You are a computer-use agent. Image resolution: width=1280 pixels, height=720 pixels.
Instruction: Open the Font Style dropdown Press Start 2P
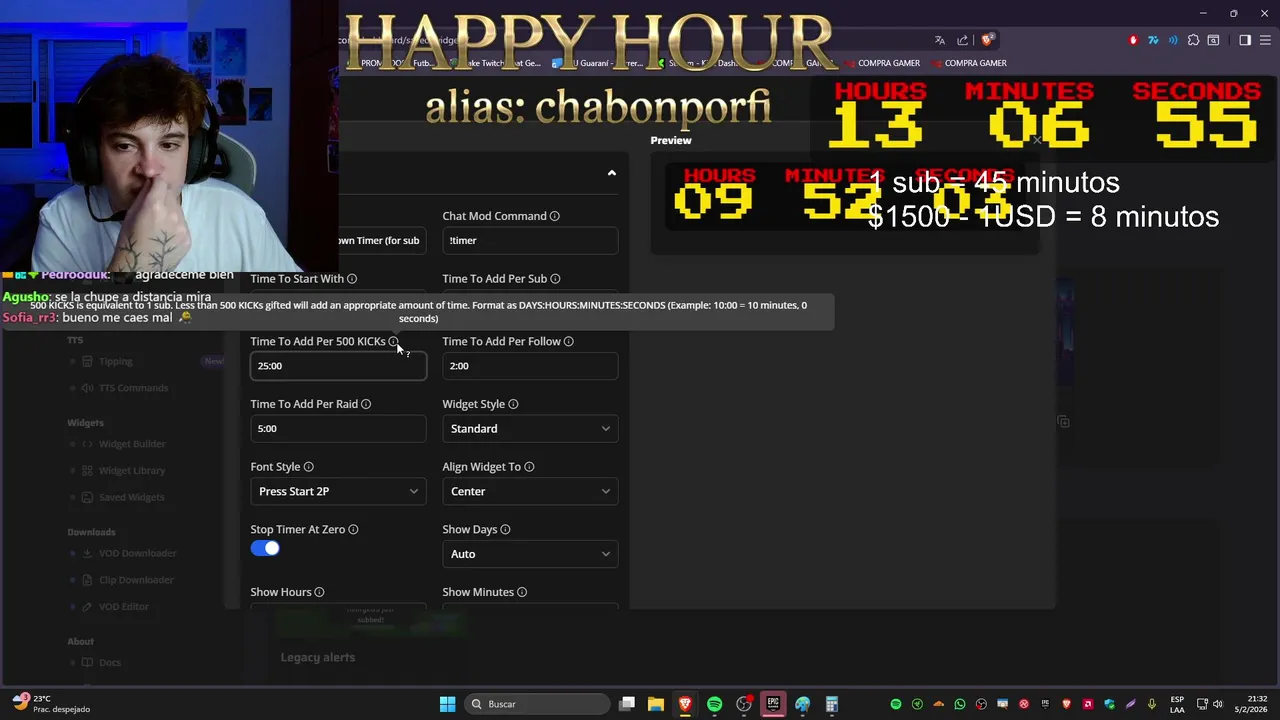[338, 492]
